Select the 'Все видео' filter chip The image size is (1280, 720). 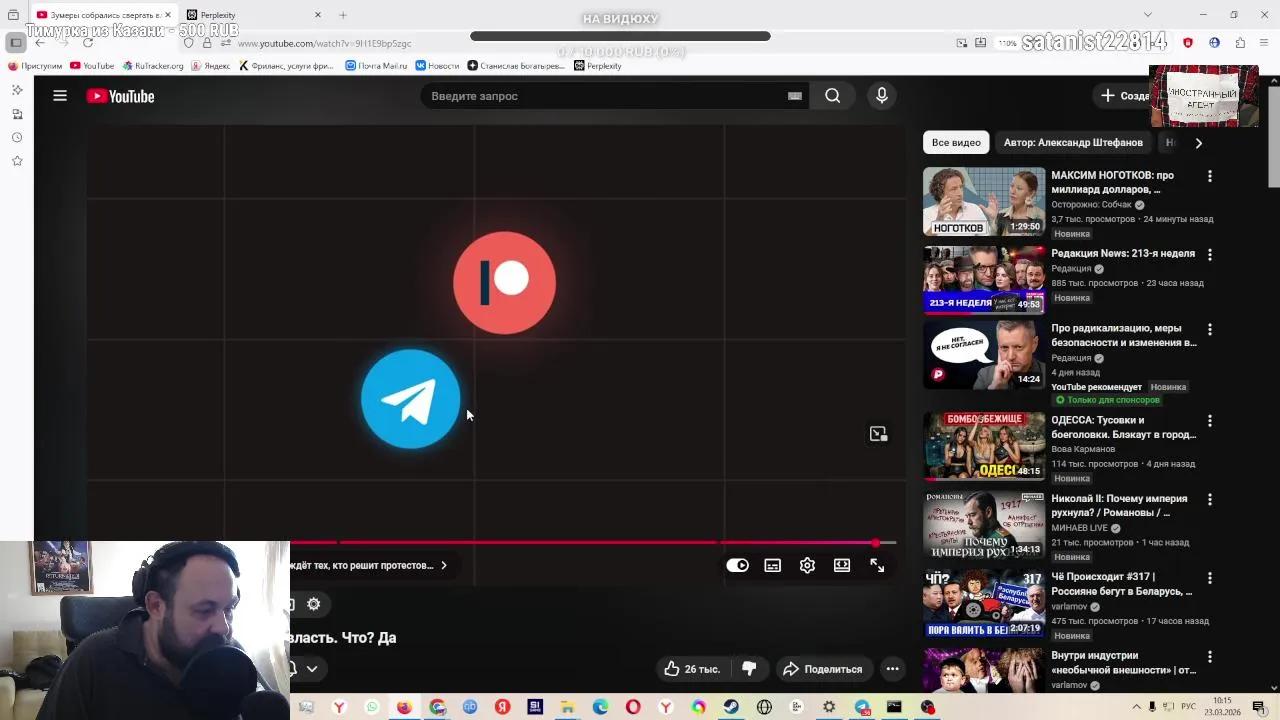click(956, 142)
